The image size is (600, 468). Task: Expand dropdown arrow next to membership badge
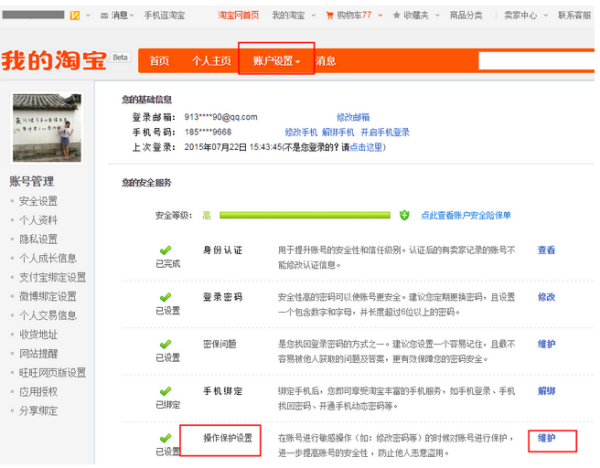click(88, 16)
